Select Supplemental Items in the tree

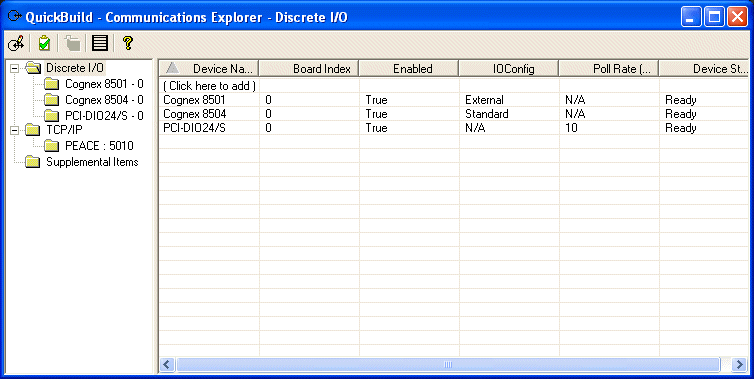pos(92,162)
